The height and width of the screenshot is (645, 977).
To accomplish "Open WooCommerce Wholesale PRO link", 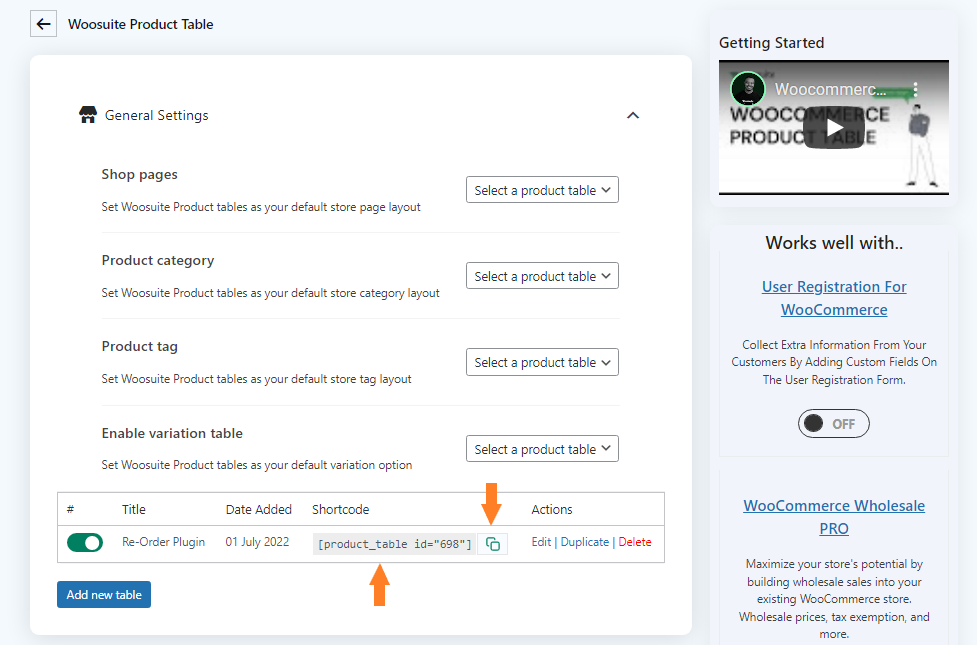I will [x=834, y=517].
